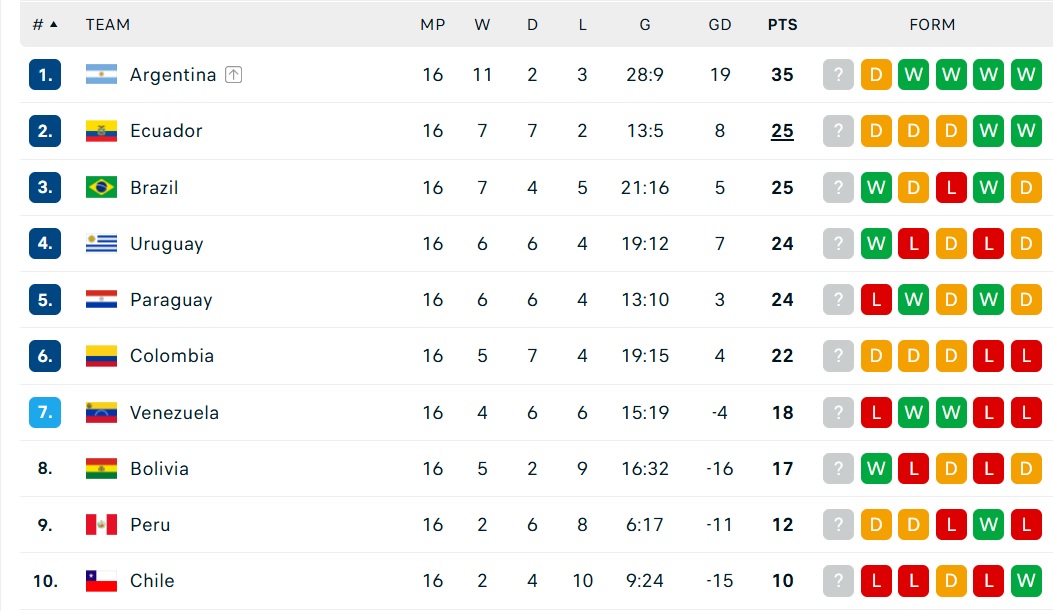
Task: Click Chile's green W form badge
Action: 1026,581
